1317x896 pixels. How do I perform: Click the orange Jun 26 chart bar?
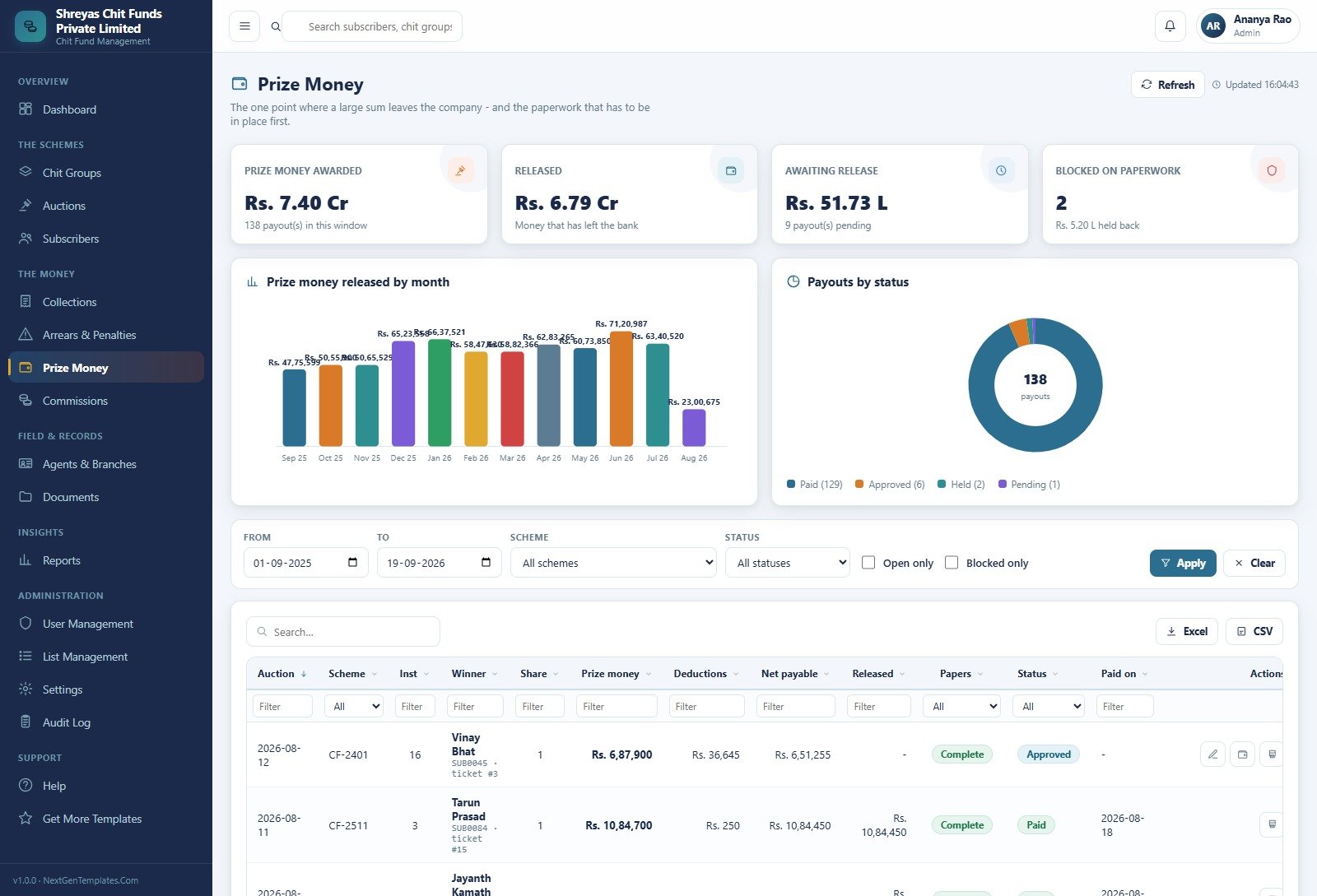click(621, 389)
